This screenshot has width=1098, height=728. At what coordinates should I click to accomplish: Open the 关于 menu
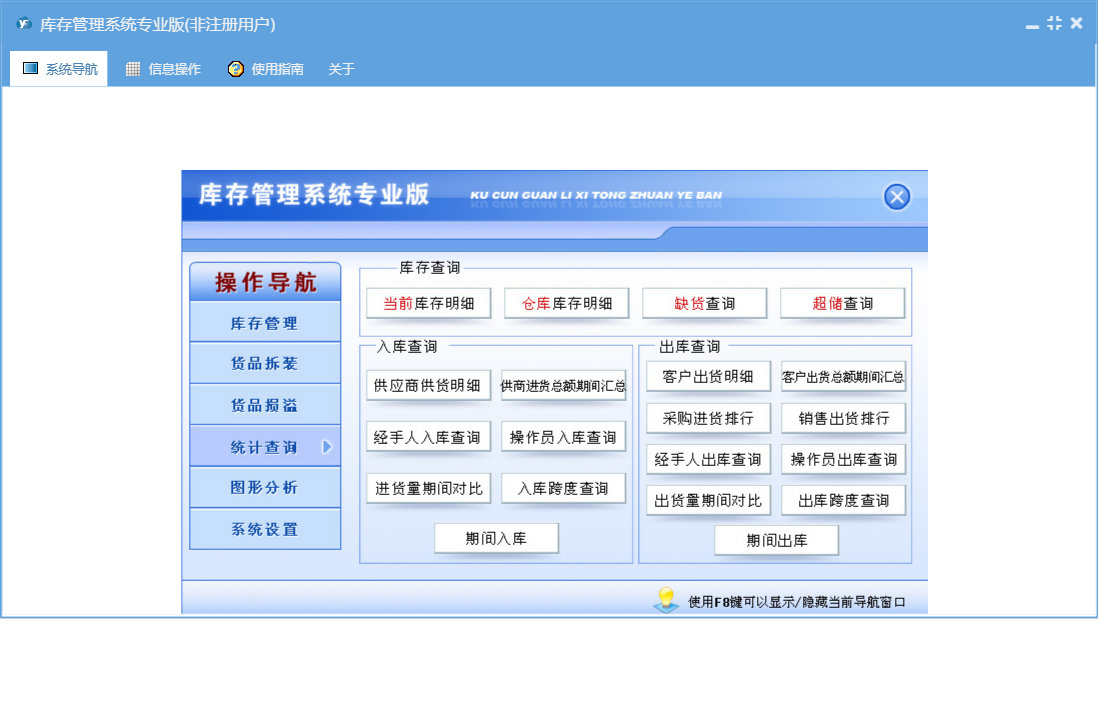coord(341,69)
